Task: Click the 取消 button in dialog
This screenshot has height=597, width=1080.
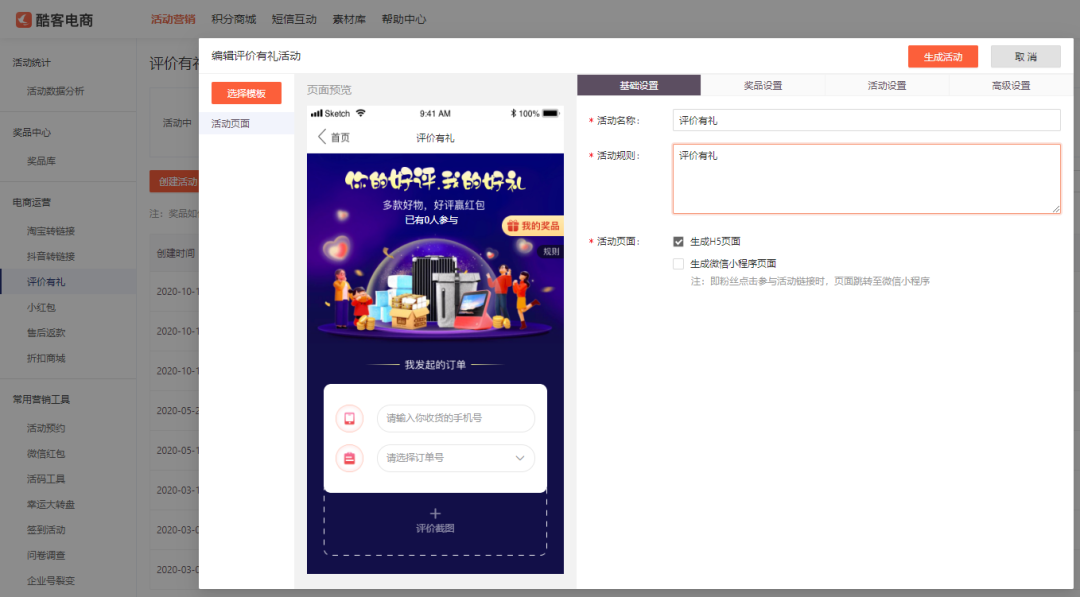Action: [x=1026, y=56]
